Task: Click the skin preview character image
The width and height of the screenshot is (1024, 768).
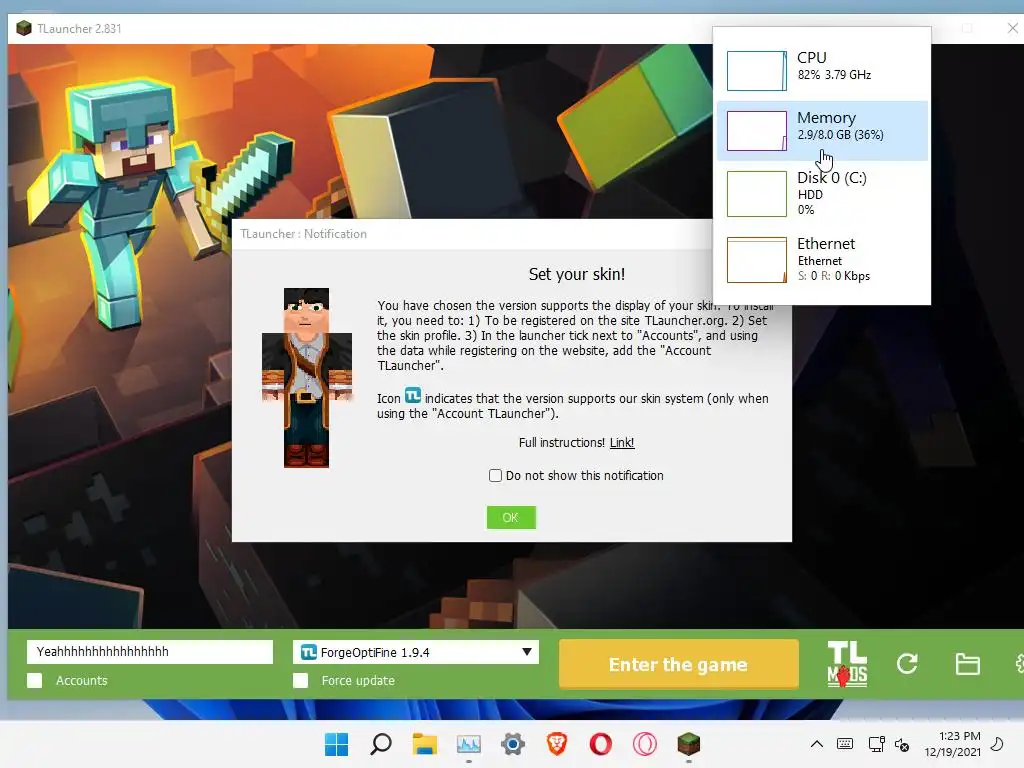Action: [306, 377]
